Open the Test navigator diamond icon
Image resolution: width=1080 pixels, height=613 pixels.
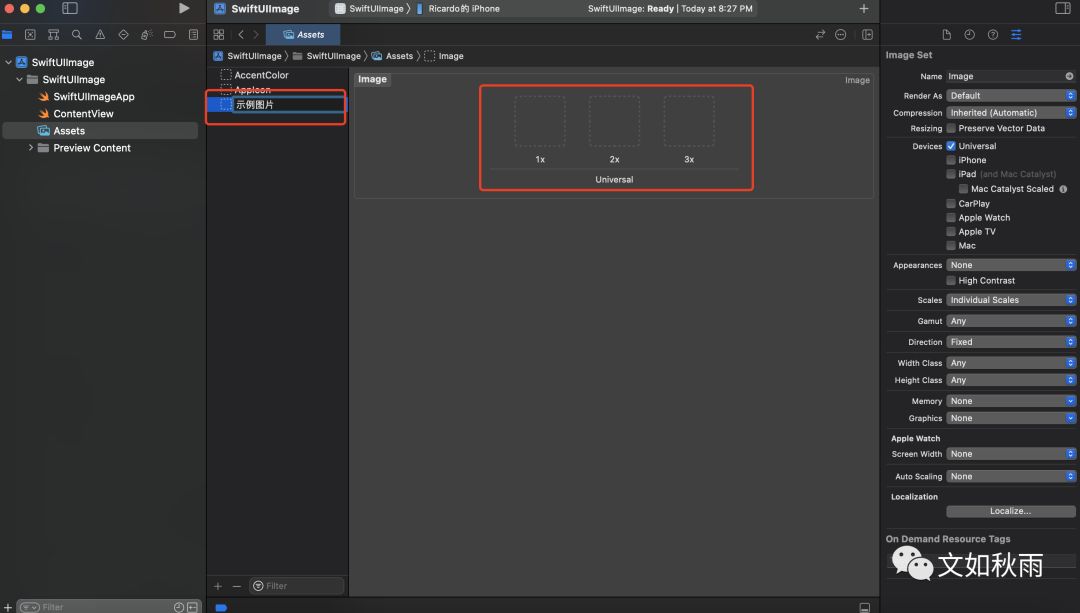point(123,34)
